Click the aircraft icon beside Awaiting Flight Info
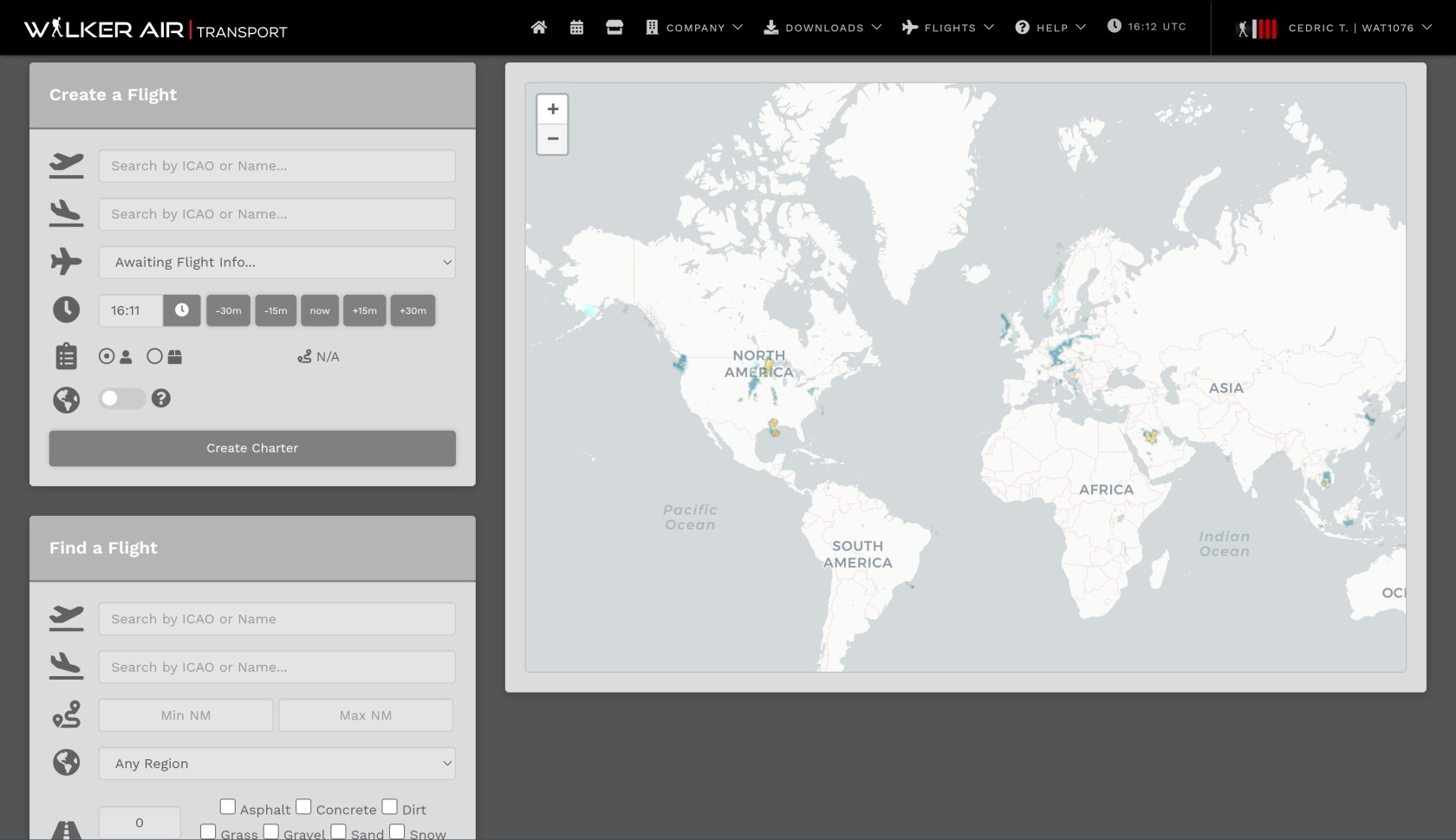Viewport: 1456px width, 840px height. coord(67,262)
